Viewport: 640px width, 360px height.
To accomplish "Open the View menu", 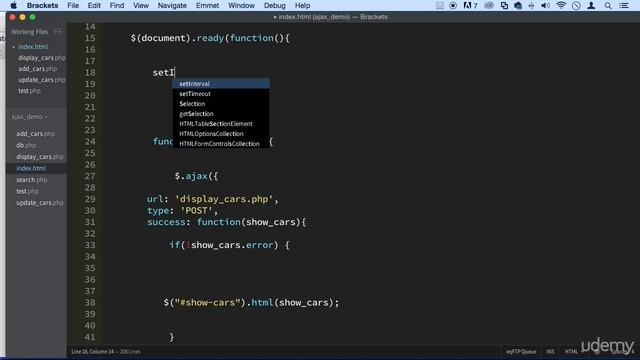I will click(141, 5).
